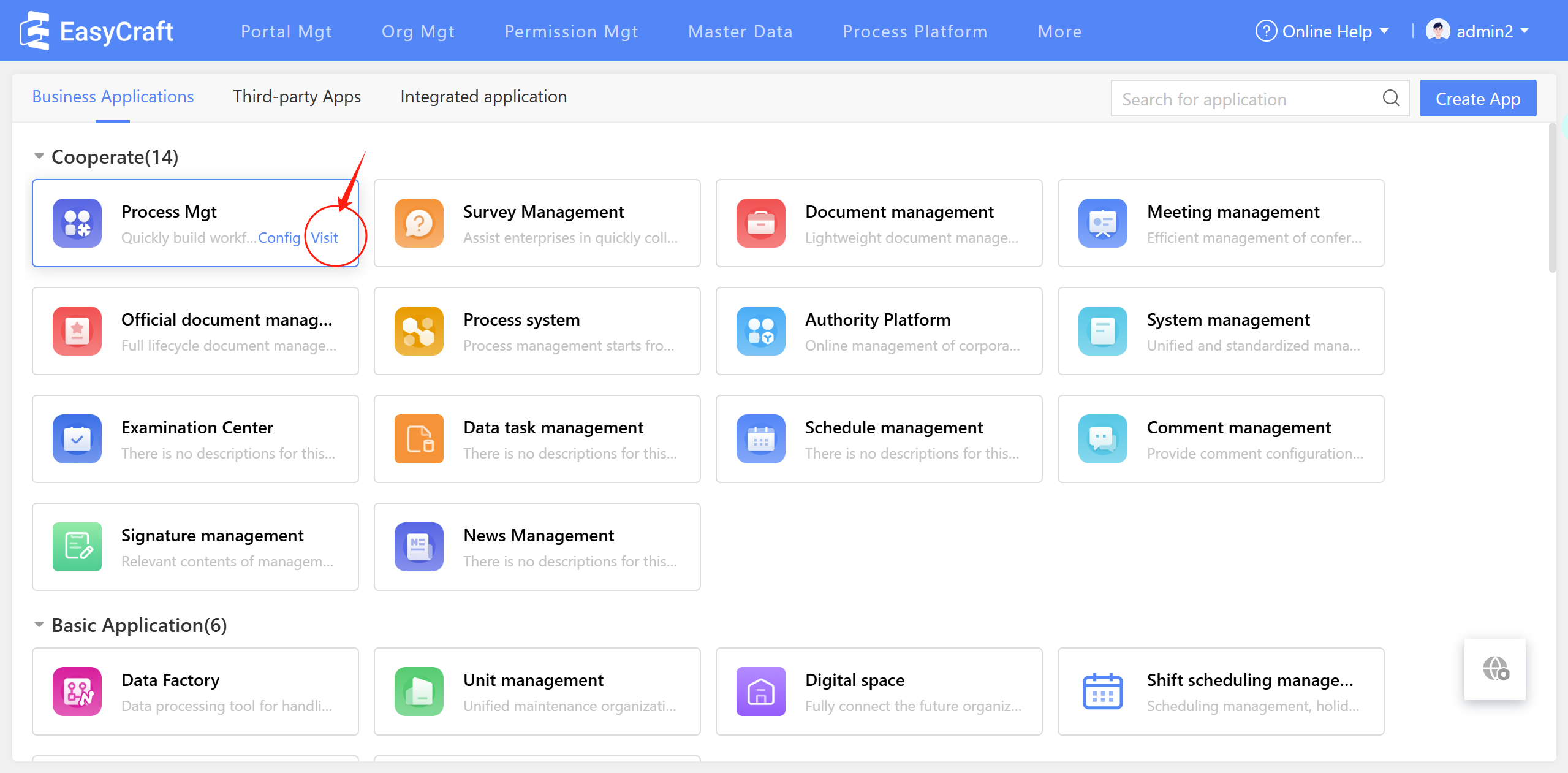Click the Visit link on Process Mgt

tap(324, 238)
